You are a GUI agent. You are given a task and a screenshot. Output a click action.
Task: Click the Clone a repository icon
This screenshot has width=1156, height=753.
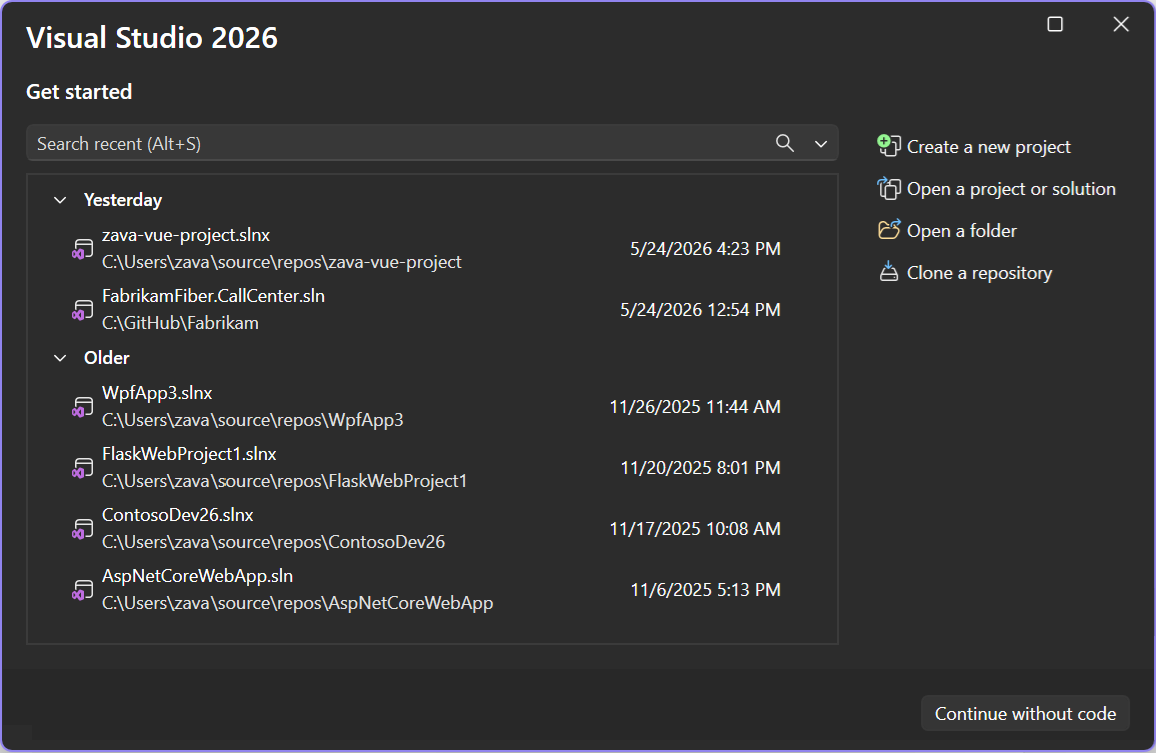pyautogui.click(x=888, y=272)
